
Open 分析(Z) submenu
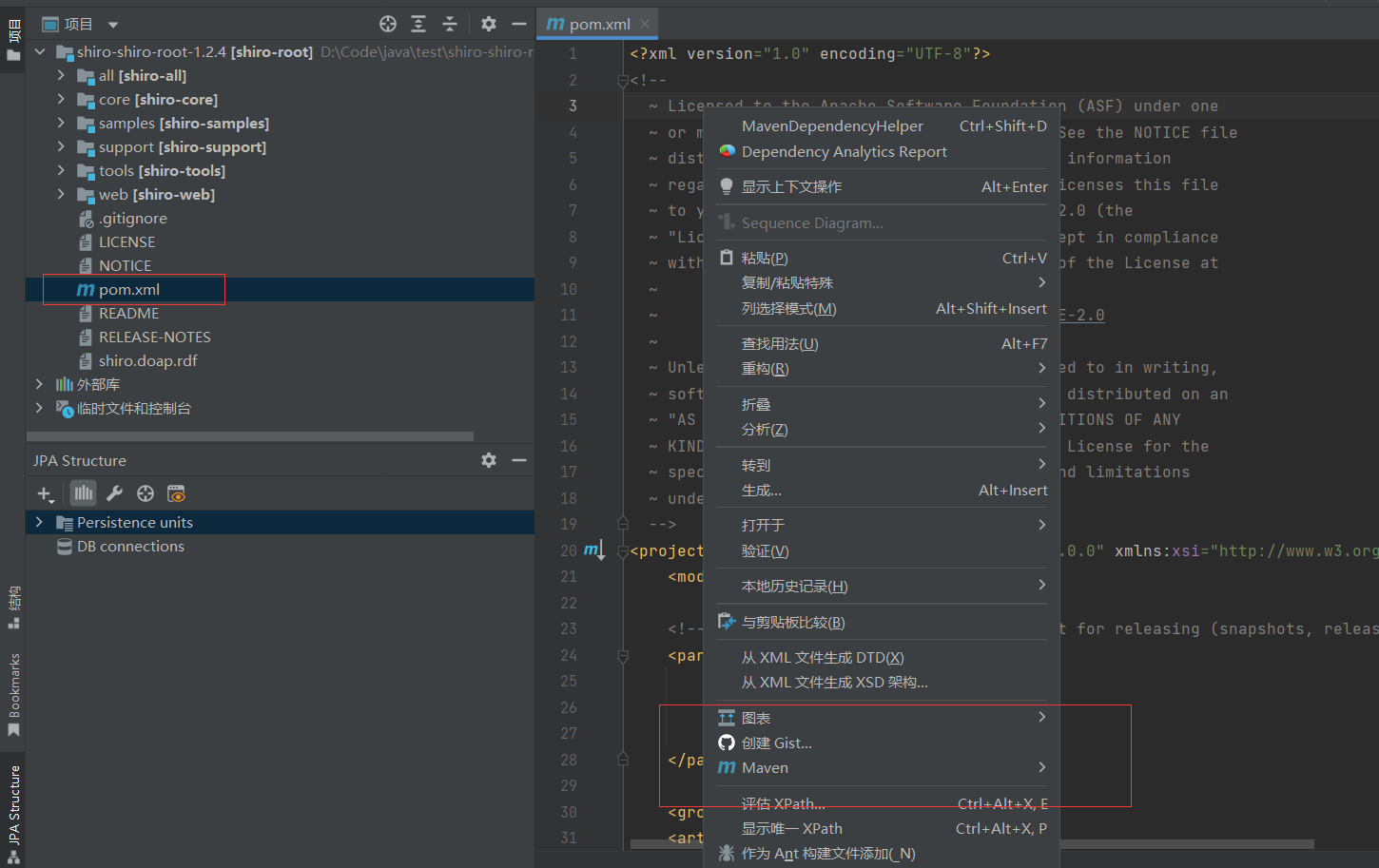point(882,429)
